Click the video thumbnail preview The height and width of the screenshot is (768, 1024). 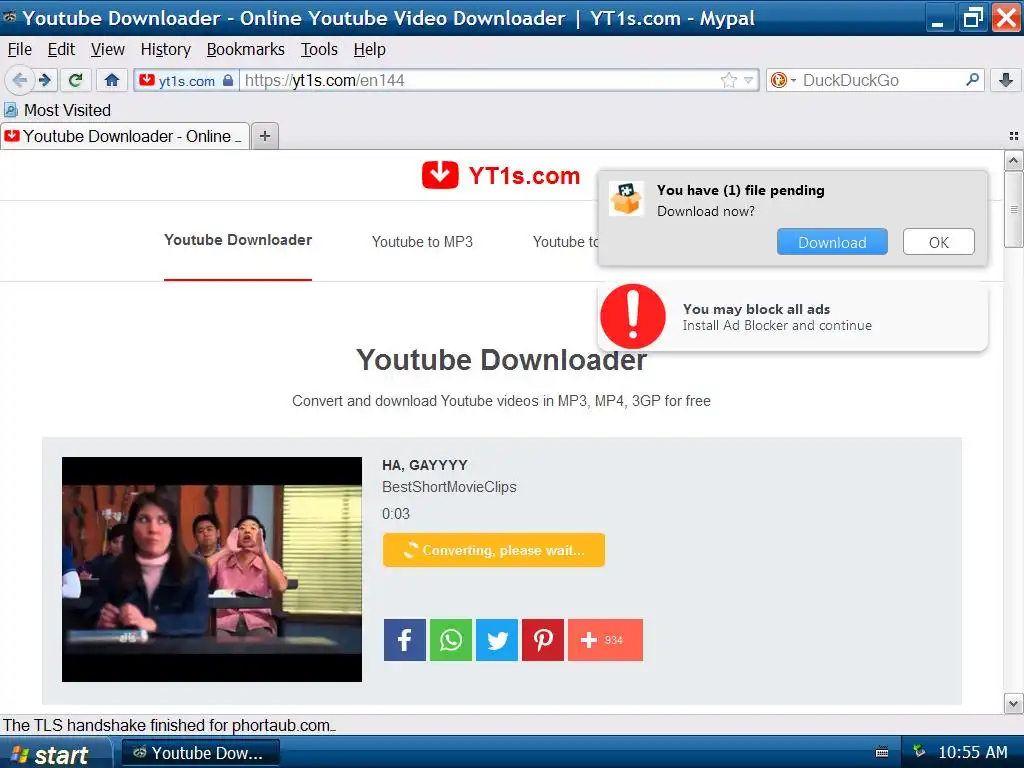click(212, 569)
